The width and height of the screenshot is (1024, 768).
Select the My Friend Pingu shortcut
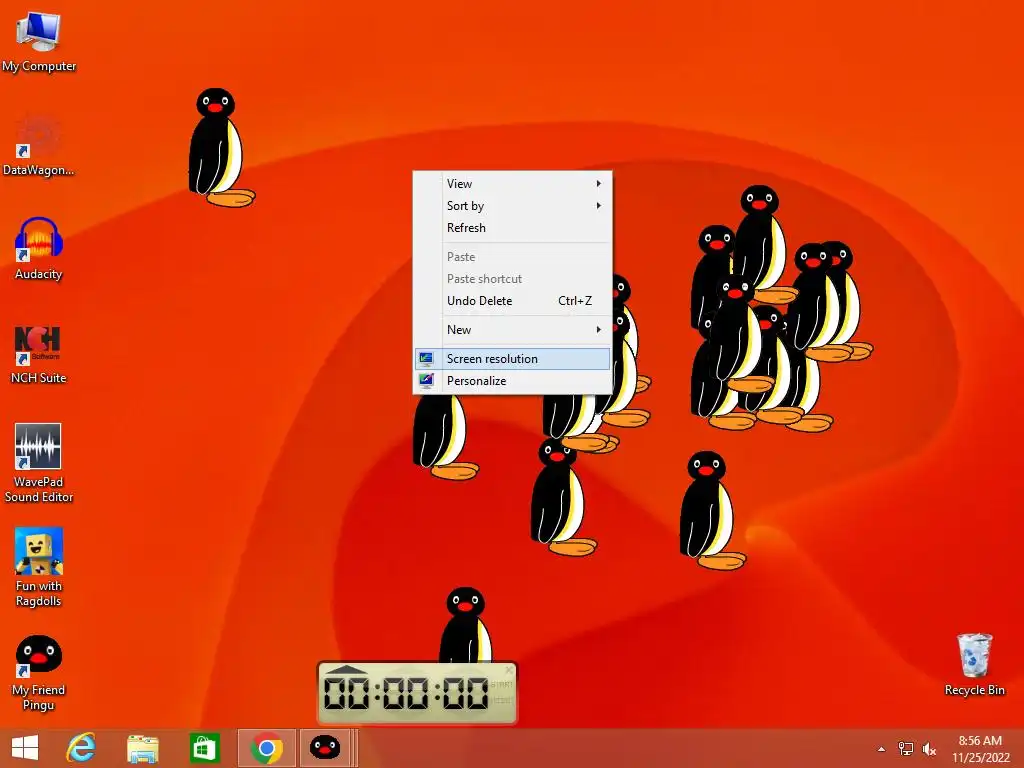click(x=39, y=673)
